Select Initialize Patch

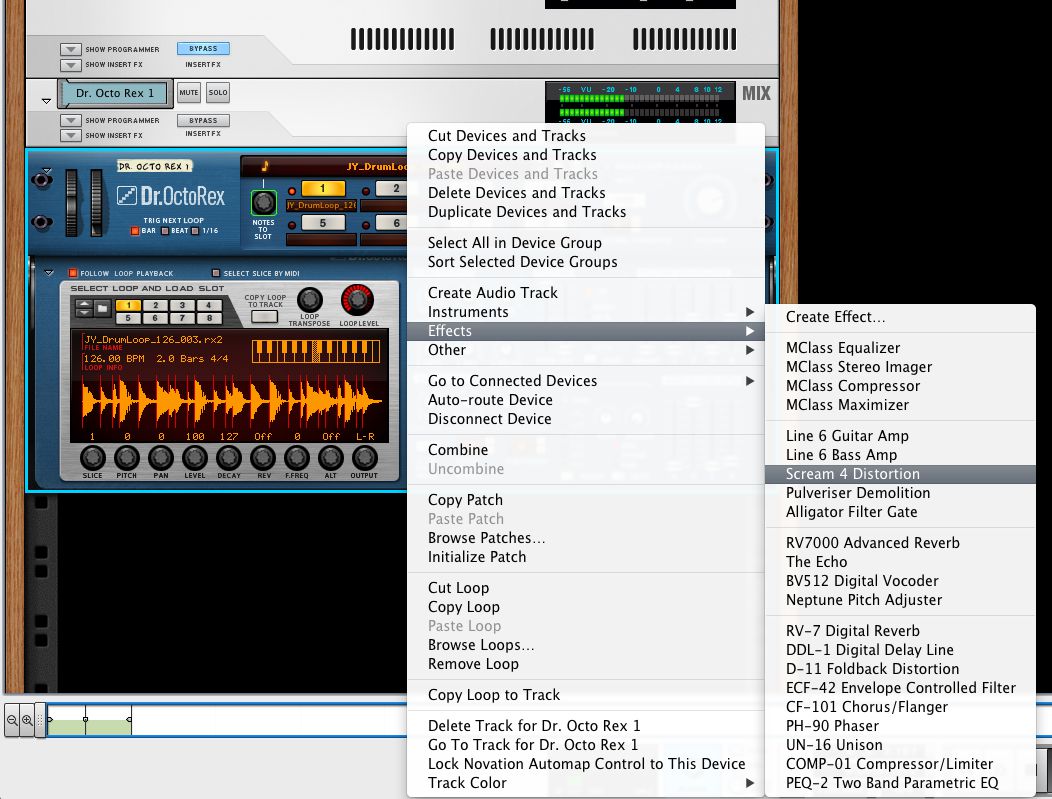coord(586,557)
